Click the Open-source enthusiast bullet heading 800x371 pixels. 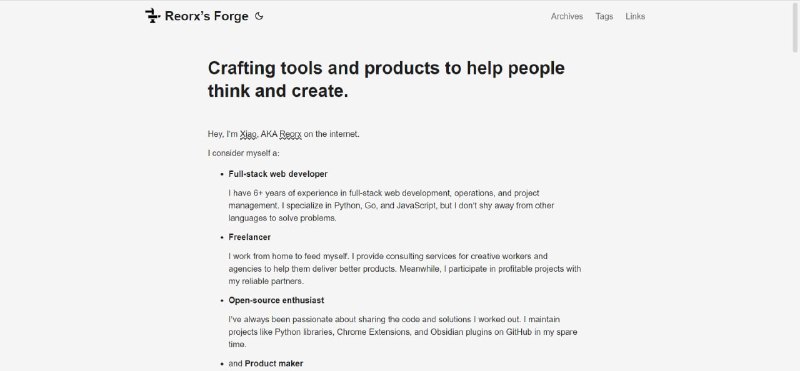point(276,301)
